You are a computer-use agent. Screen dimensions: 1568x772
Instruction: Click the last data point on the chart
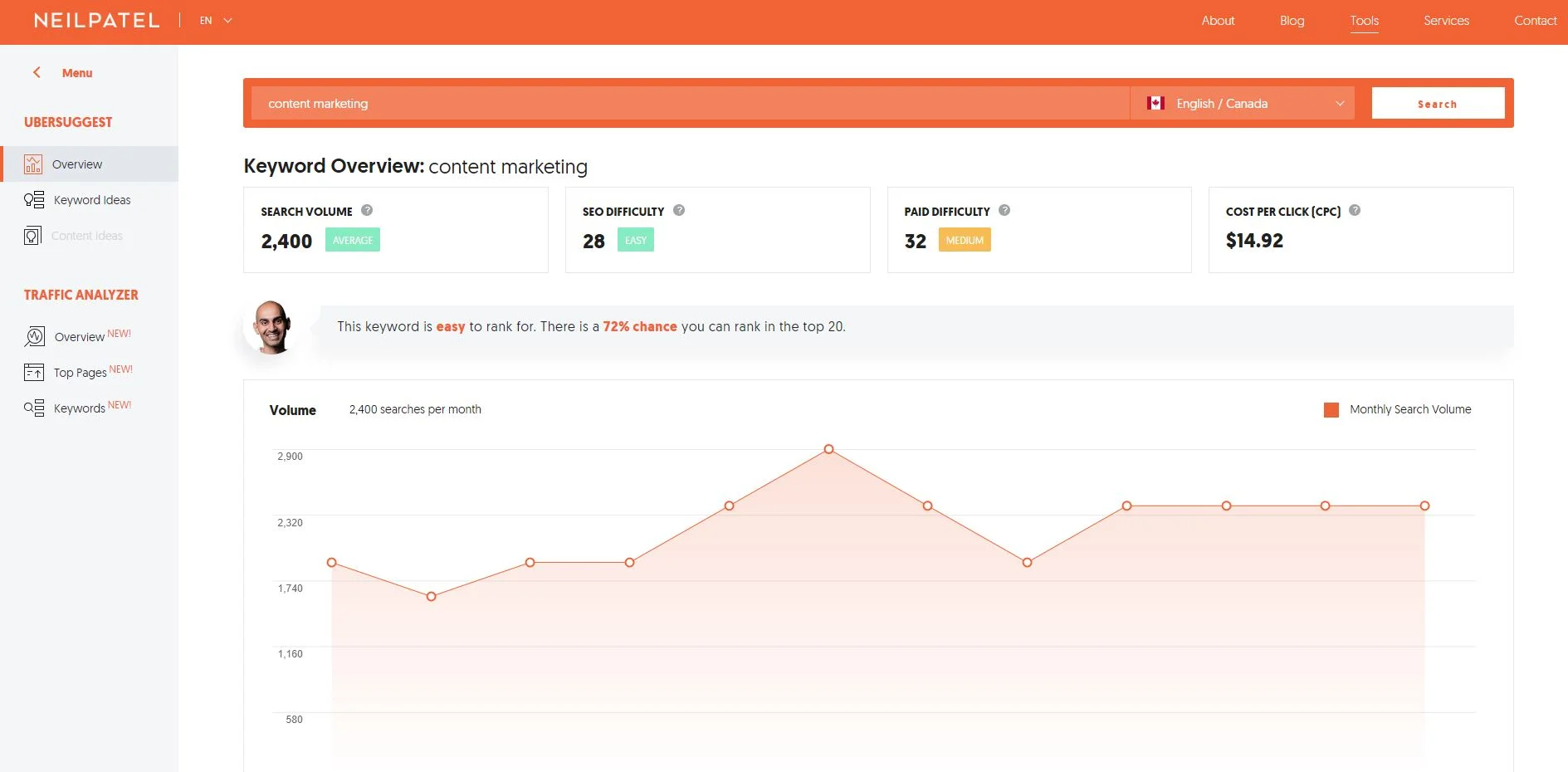tap(1424, 506)
